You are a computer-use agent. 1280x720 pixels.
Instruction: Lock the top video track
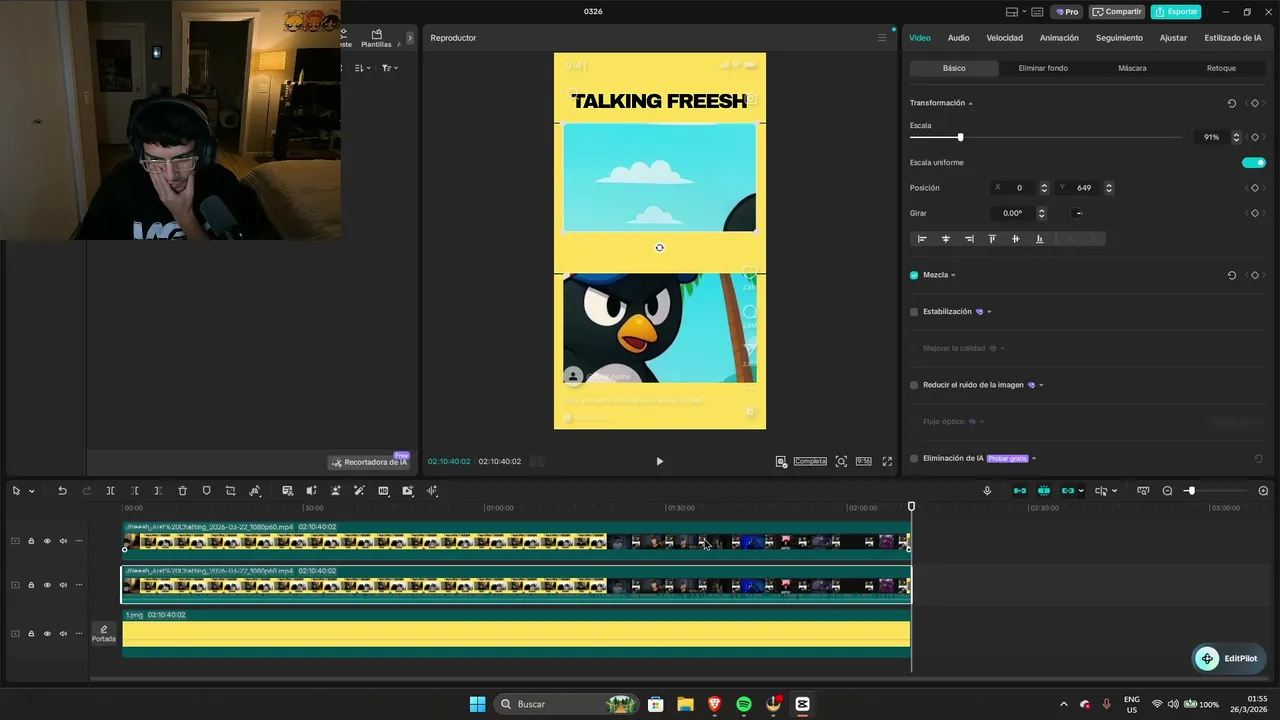coord(31,541)
